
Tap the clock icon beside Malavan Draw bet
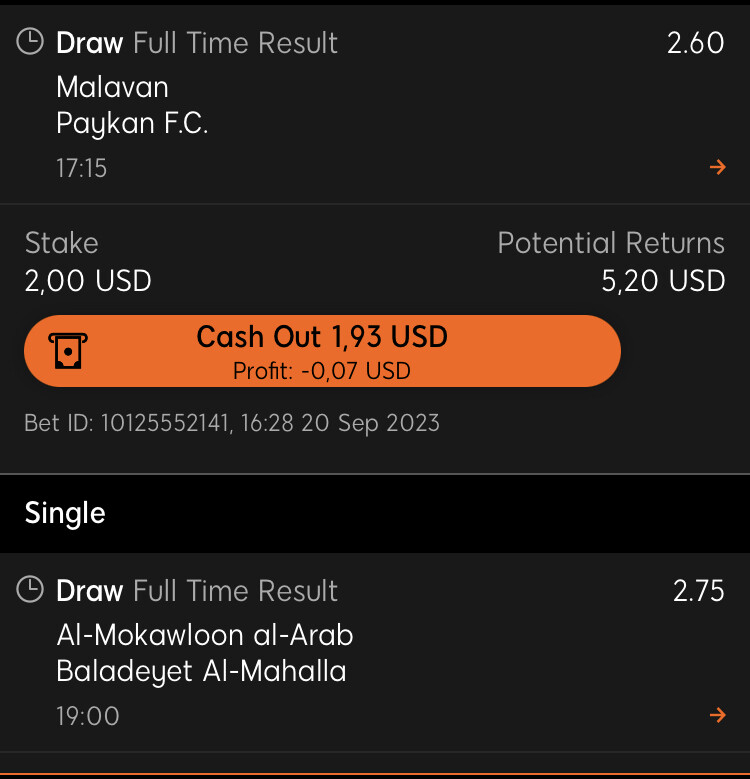point(30,42)
